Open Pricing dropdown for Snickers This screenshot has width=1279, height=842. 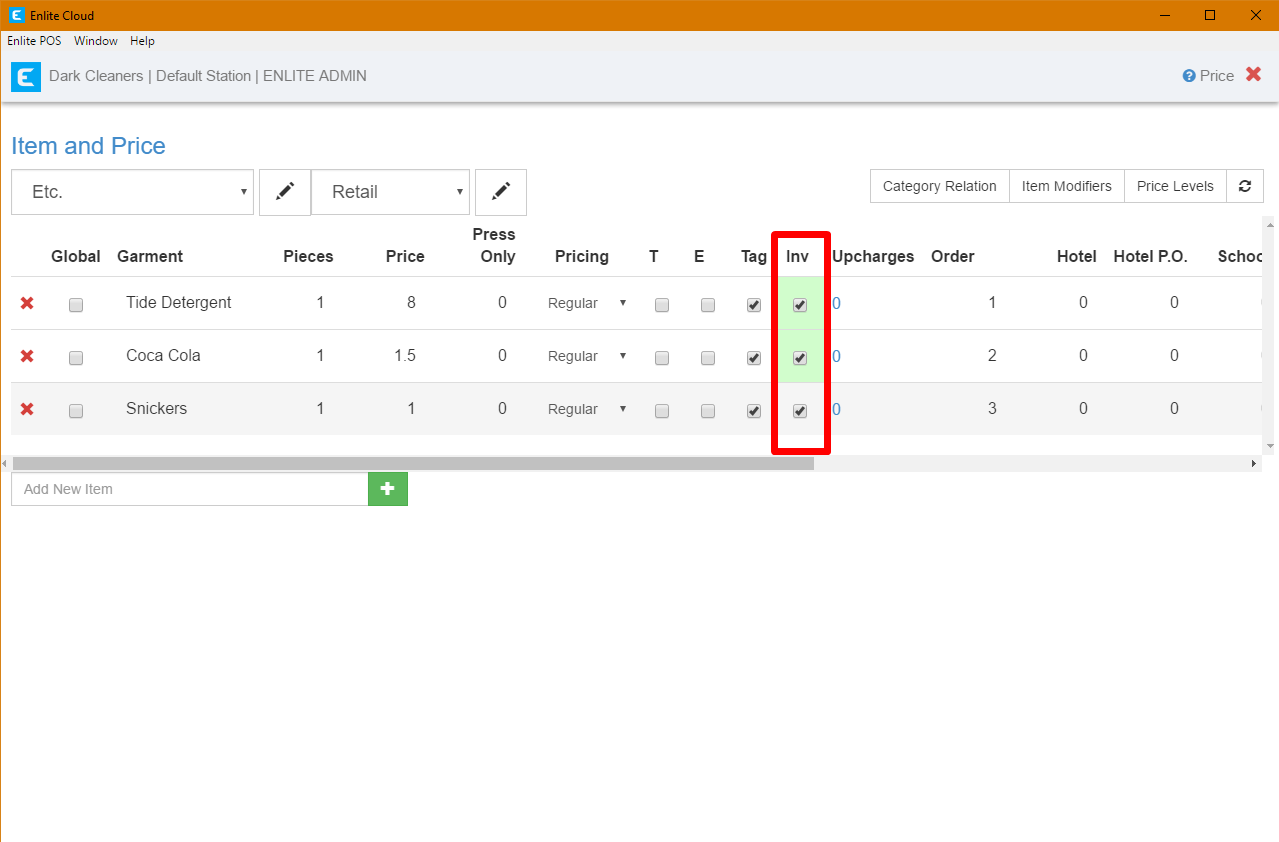point(587,409)
